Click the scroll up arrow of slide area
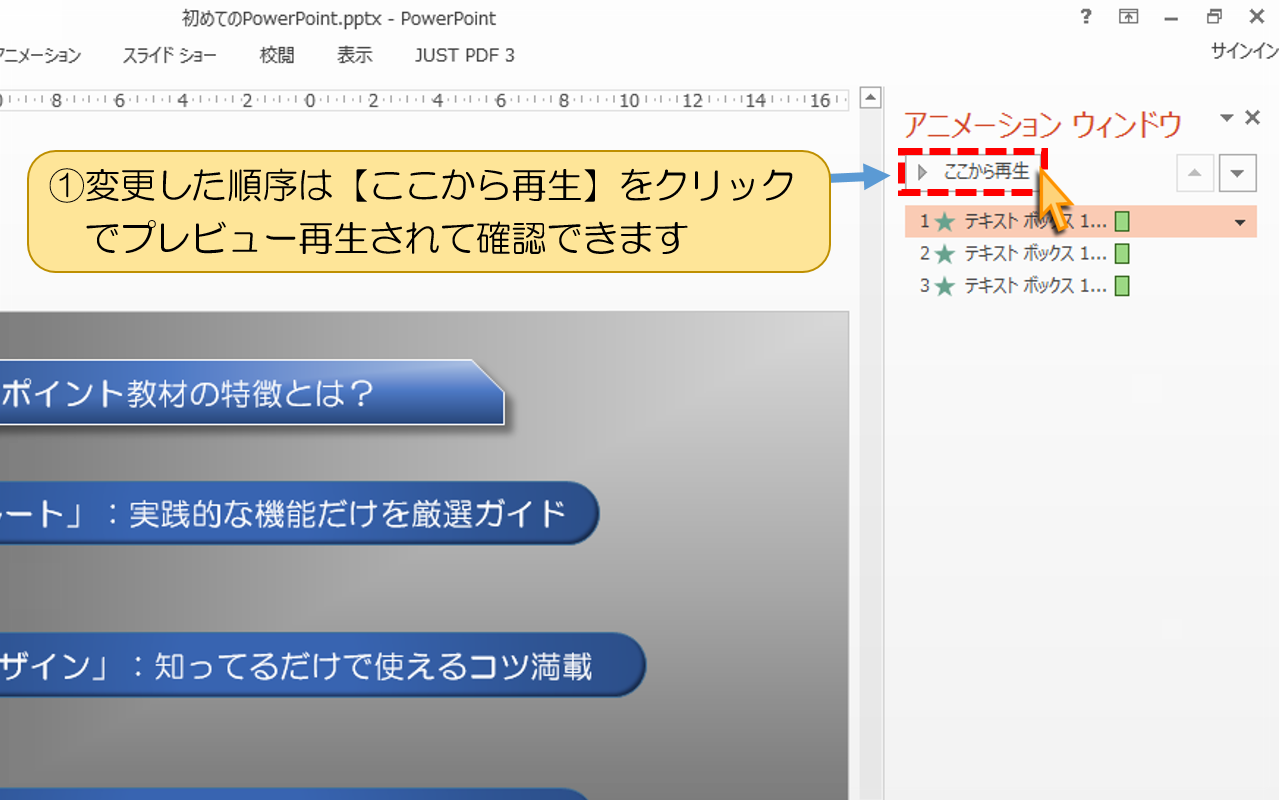This screenshot has width=1280, height=800. pyautogui.click(x=870, y=98)
